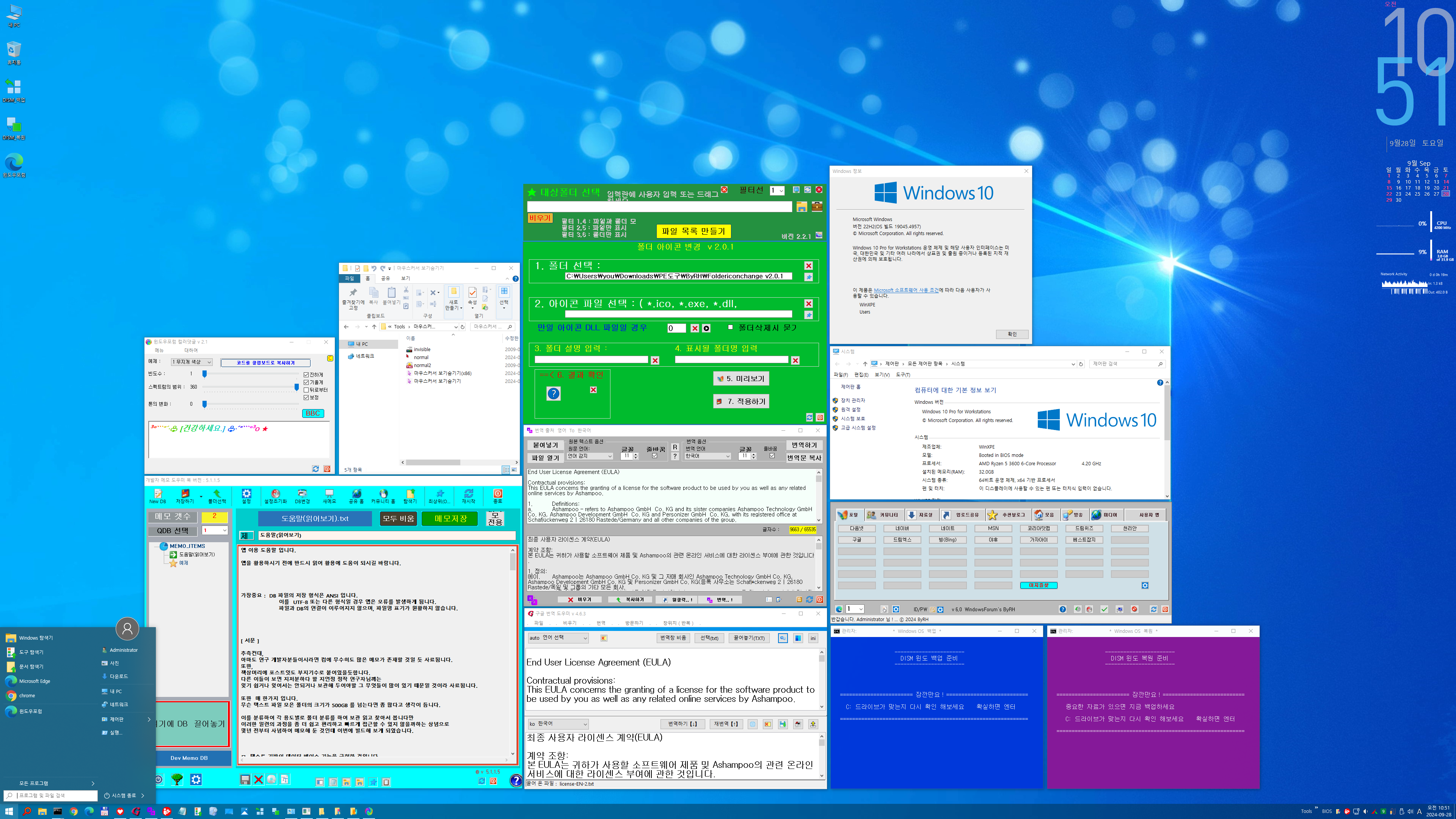This screenshot has height=819, width=1456.
Task: Adjust 톤의 변화 slider
Action: (205, 404)
